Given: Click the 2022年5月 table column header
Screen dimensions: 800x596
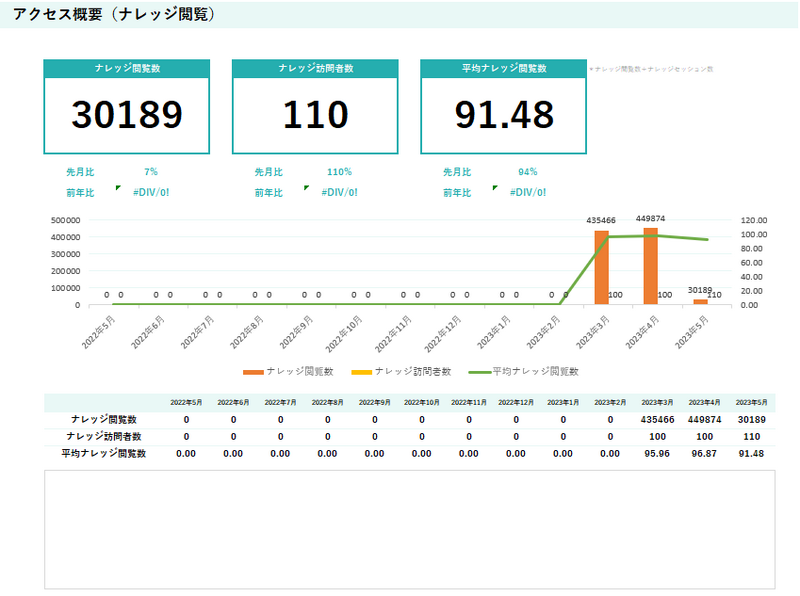Looking at the screenshot, I should coord(186,402).
